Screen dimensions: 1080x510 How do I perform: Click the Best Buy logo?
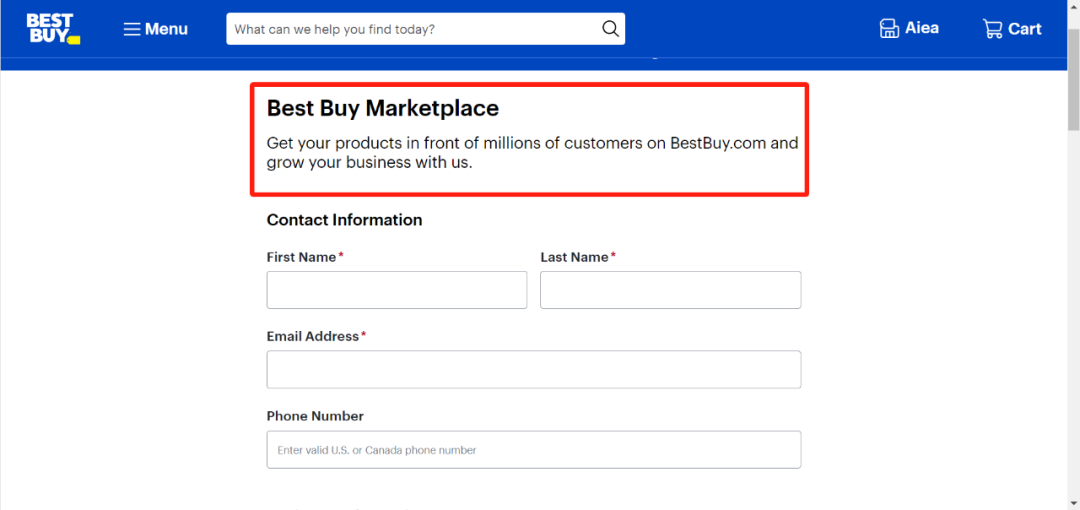(53, 29)
